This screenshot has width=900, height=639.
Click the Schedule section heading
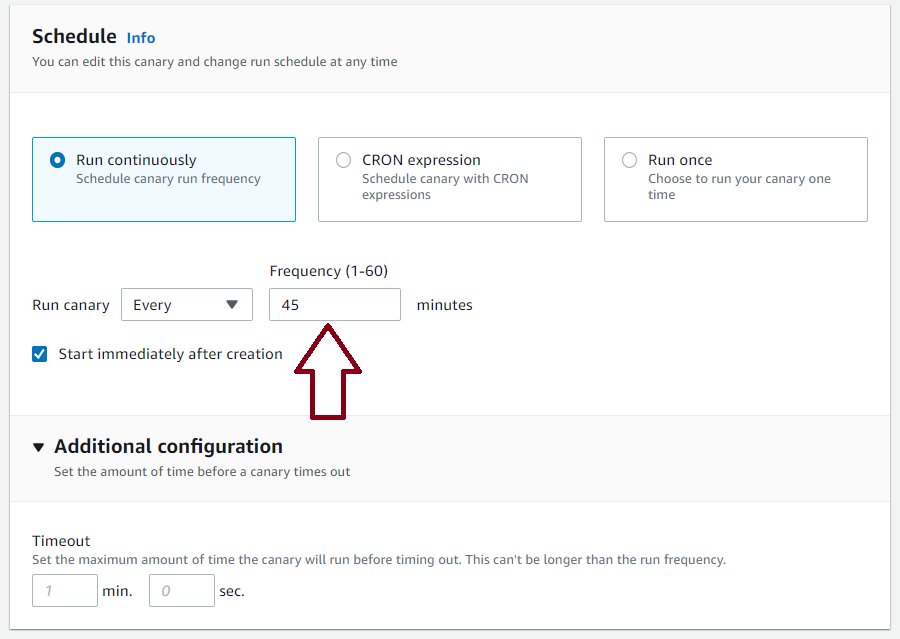pos(74,36)
